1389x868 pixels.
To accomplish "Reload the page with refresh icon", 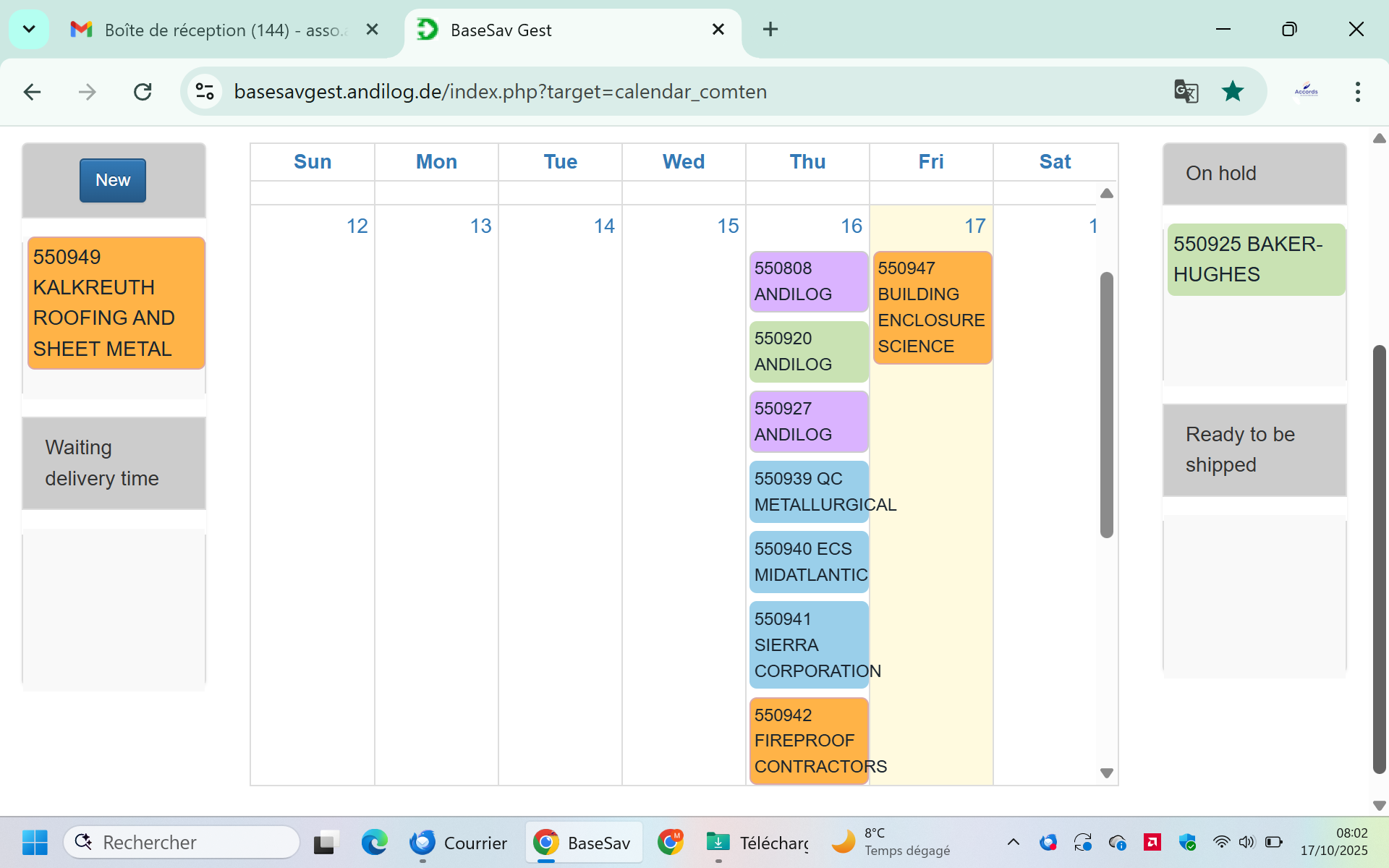I will pos(143,92).
